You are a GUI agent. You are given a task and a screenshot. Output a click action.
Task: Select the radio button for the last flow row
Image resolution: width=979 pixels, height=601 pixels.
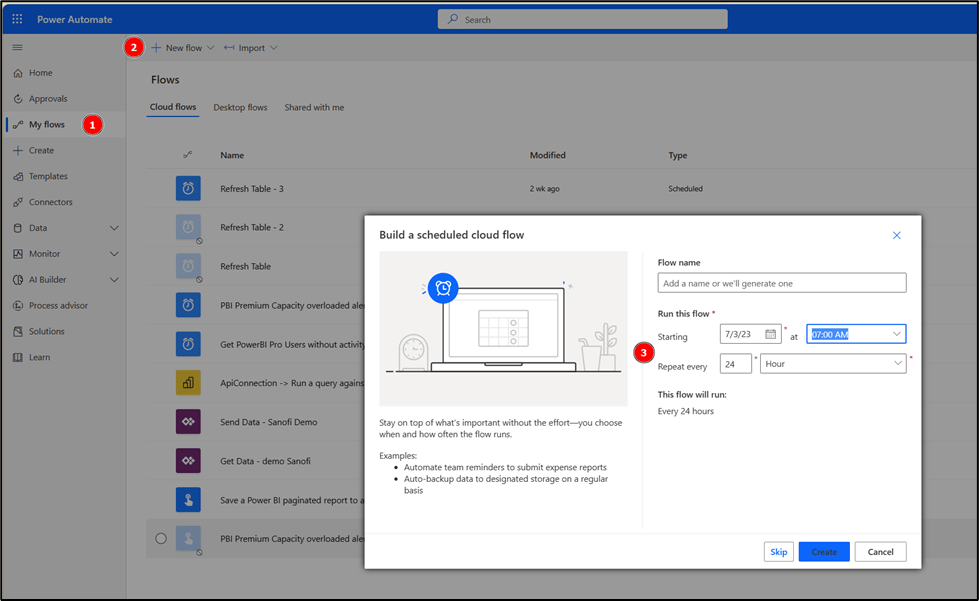[161, 538]
